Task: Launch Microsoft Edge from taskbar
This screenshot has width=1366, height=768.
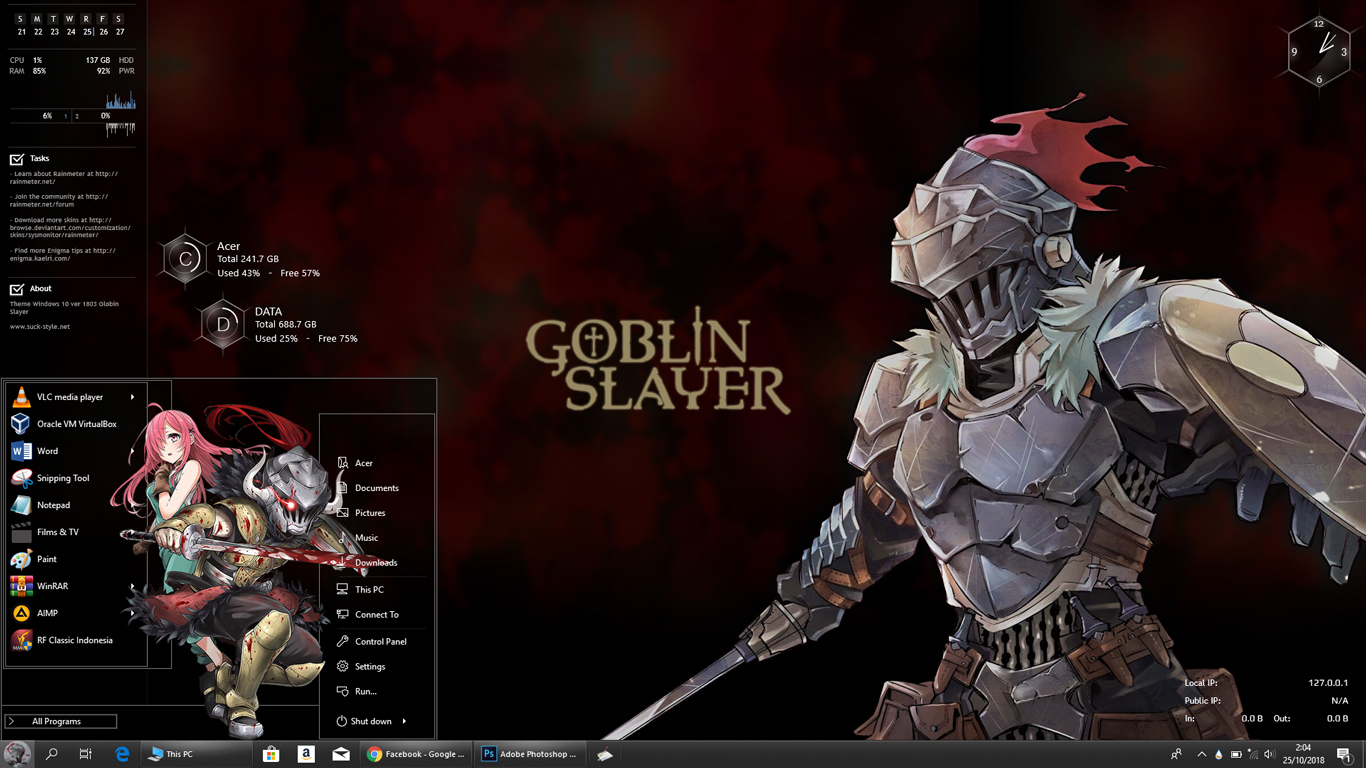Action: (x=122, y=754)
